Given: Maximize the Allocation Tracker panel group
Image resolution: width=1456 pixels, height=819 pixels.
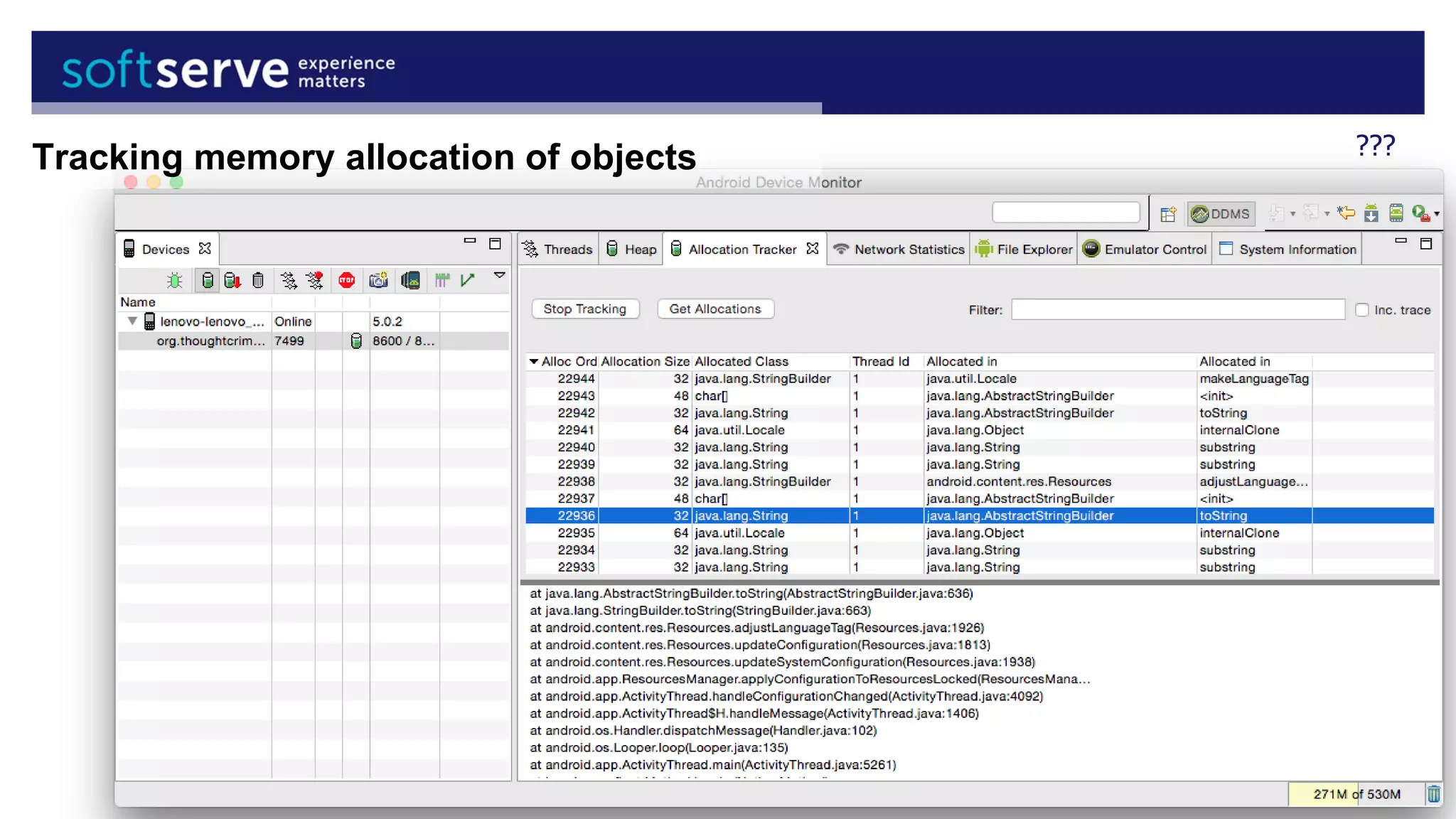Looking at the screenshot, I should 1426,244.
